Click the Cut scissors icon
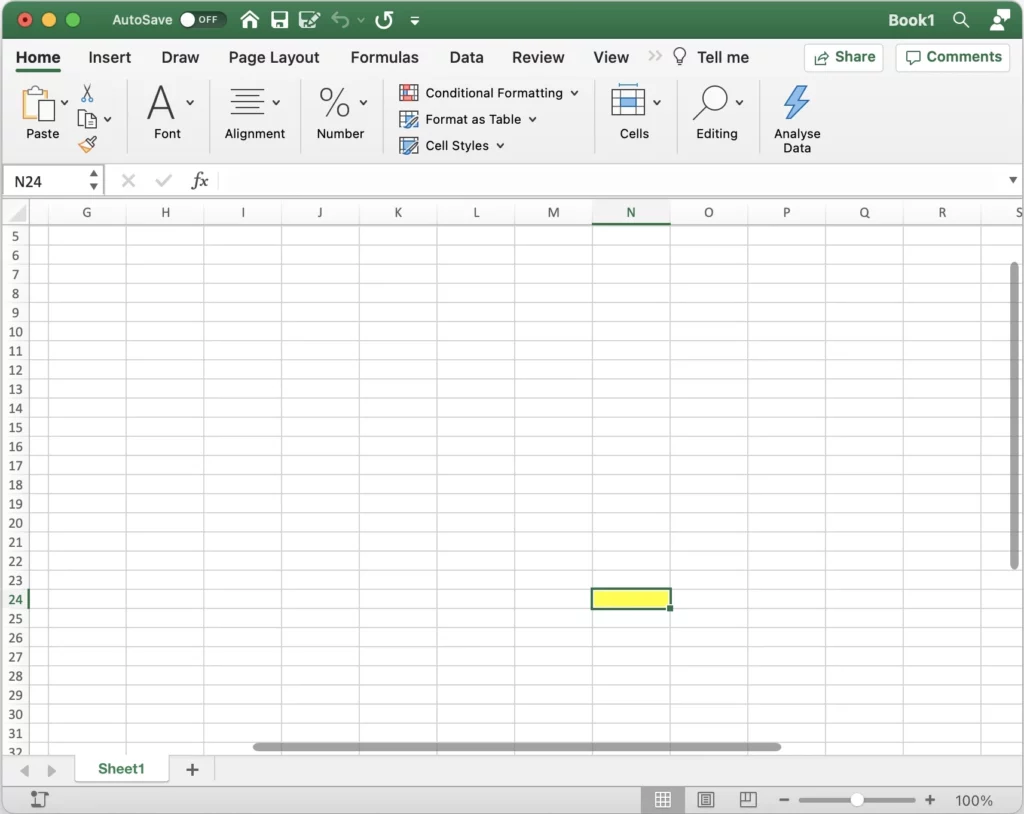The height and width of the screenshot is (814, 1024). click(x=87, y=94)
